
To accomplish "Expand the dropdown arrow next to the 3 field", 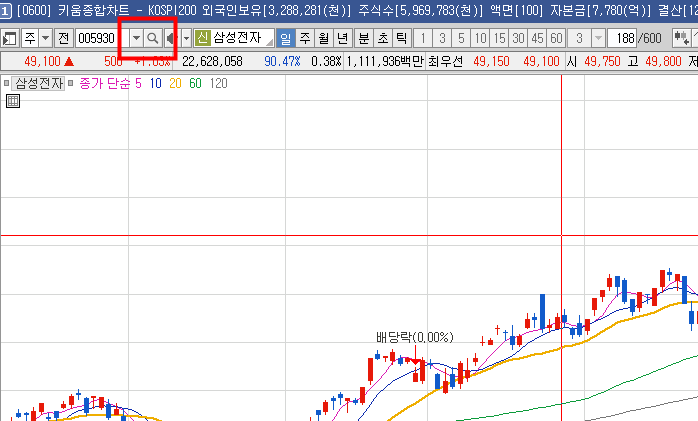I will [x=598, y=39].
